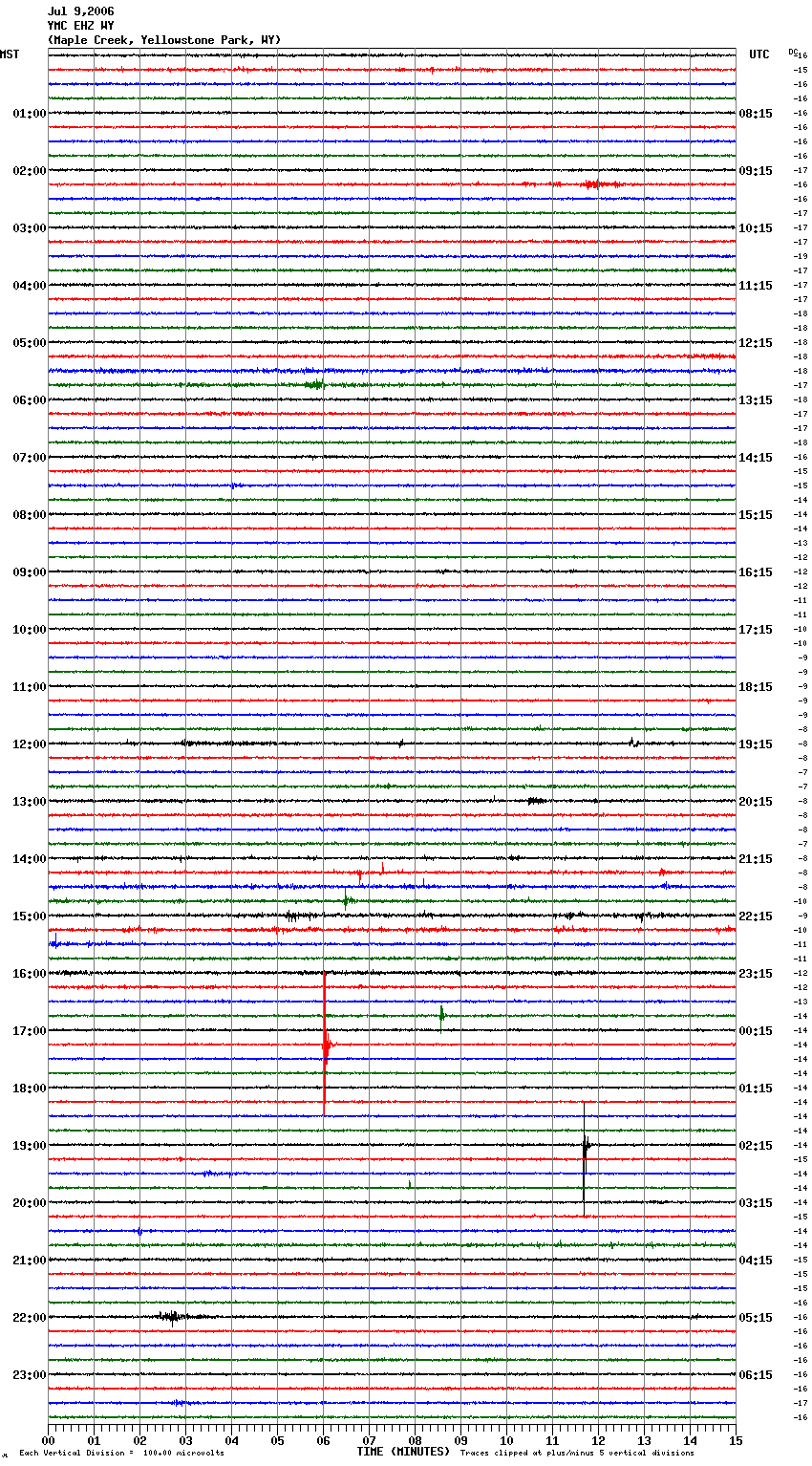Select the 05:00 MST hour label
812x1466 pixels.
(x=30, y=343)
